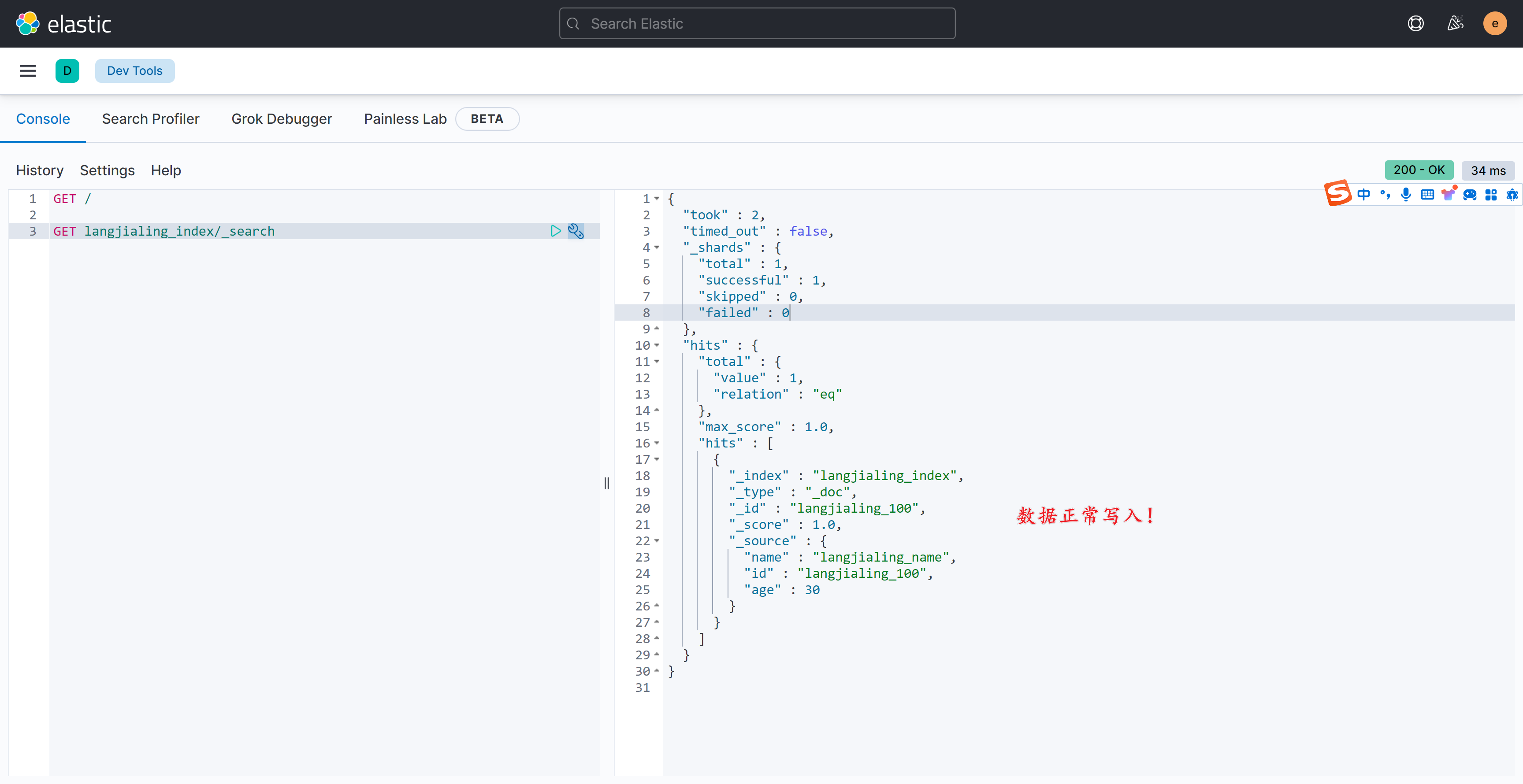Switch to the Search Profiler tab

tap(151, 119)
